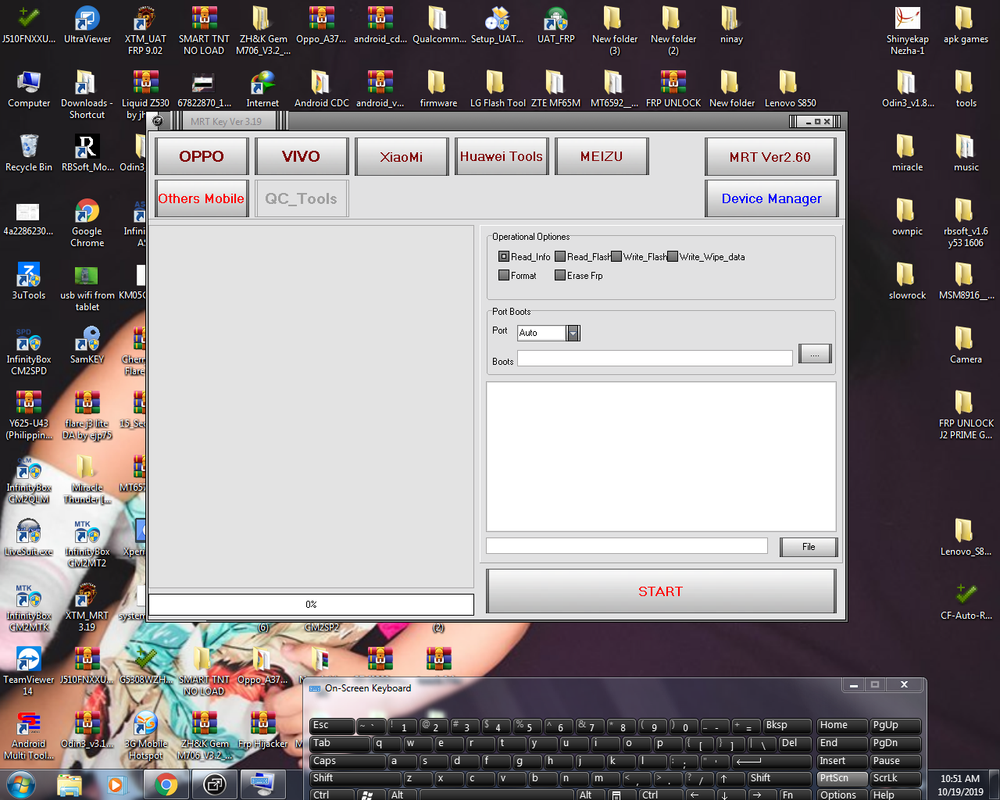Click PrtScn key on On-Screen Keyboard
Screen dimensions: 1000x800
click(x=842, y=778)
